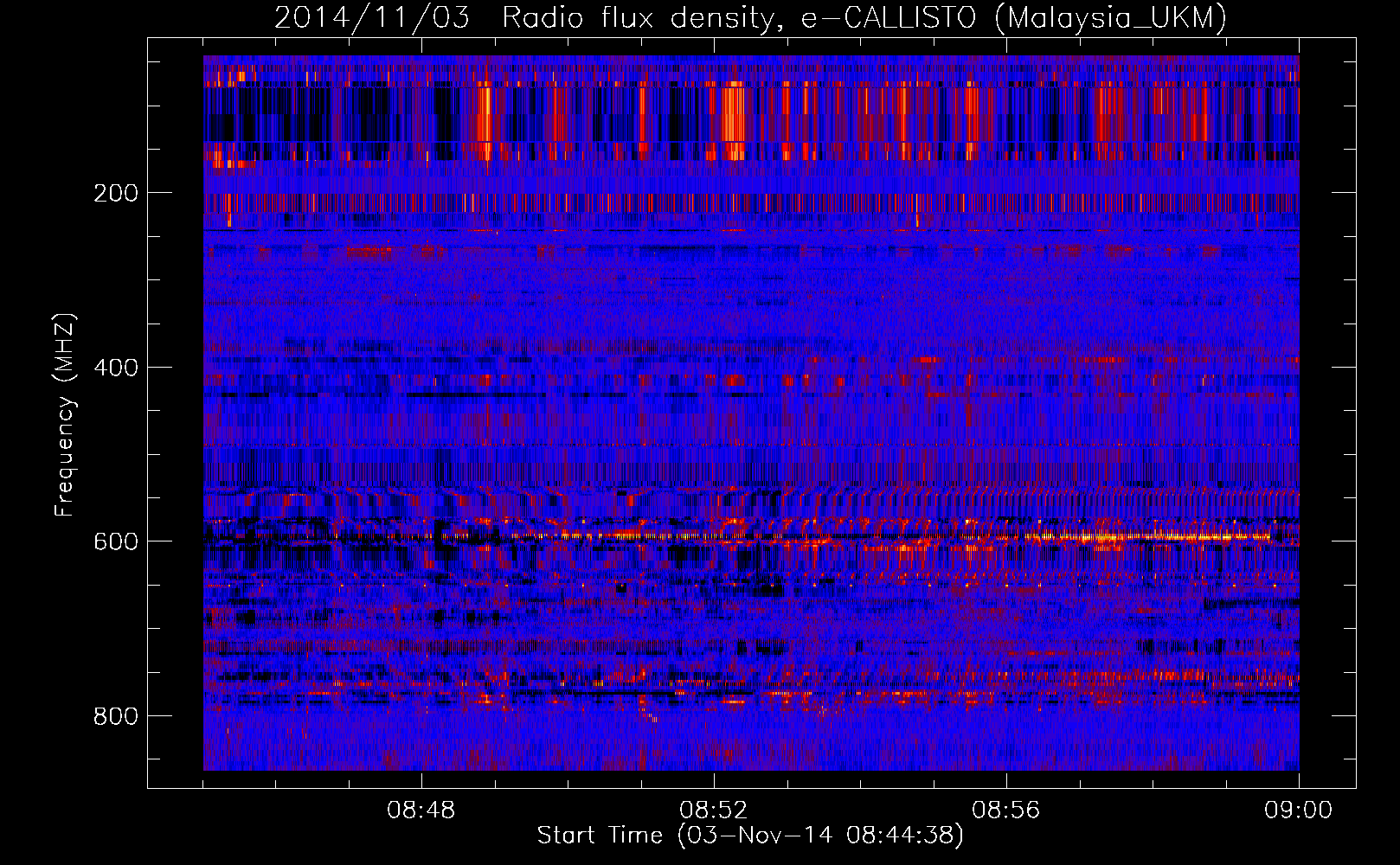Click the "Frequency (MHZ)" axis label
Image resolution: width=1400 pixels, height=865 pixels.
[x=65, y=414]
